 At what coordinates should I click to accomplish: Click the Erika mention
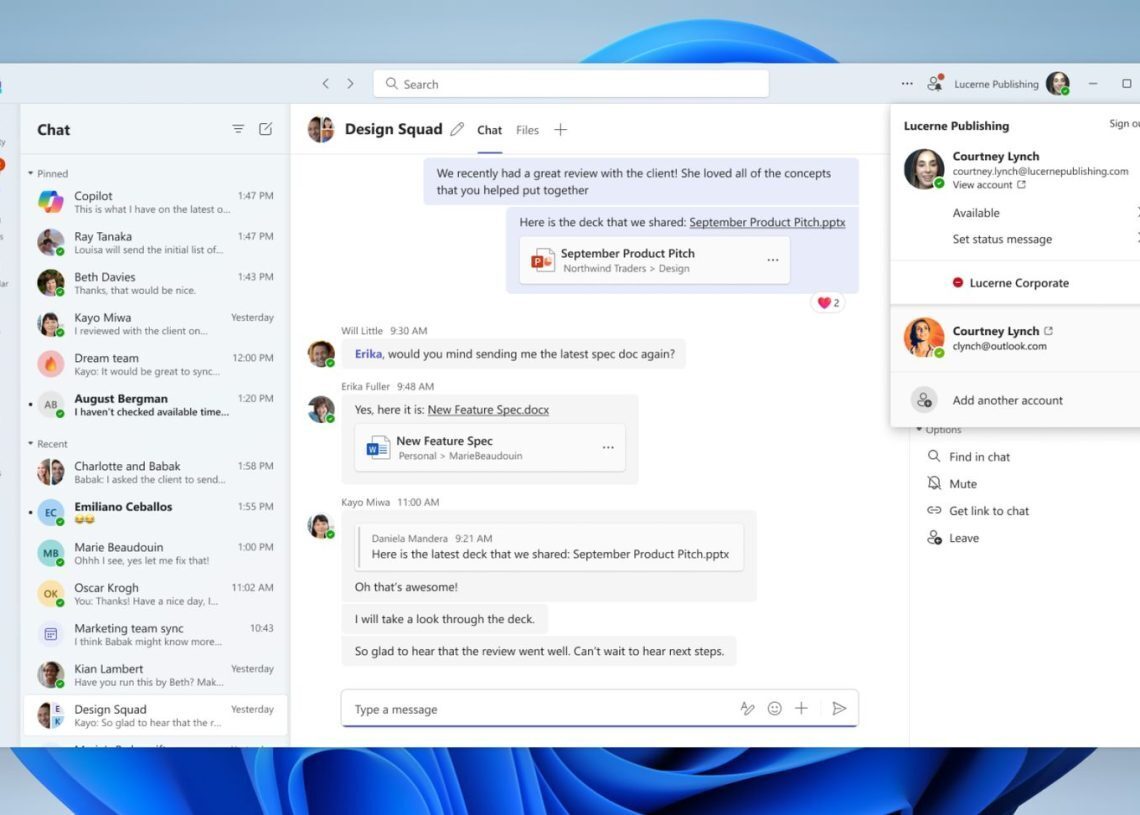click(368, 353)
